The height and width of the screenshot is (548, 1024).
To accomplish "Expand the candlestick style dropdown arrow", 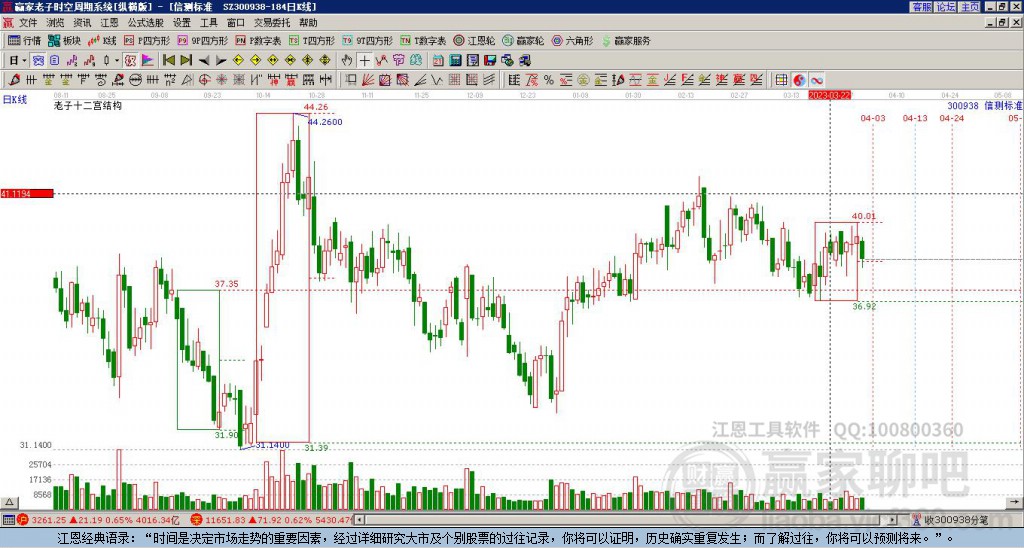I will 117,61.
